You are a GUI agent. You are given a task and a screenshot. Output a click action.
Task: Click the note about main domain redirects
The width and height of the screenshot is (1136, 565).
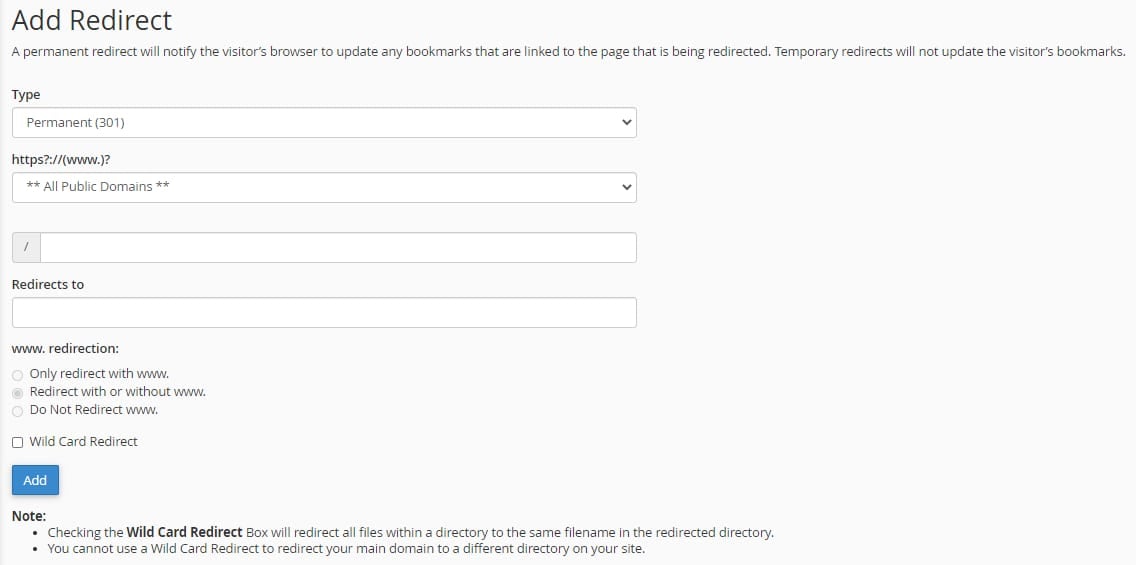click(345, 549)
